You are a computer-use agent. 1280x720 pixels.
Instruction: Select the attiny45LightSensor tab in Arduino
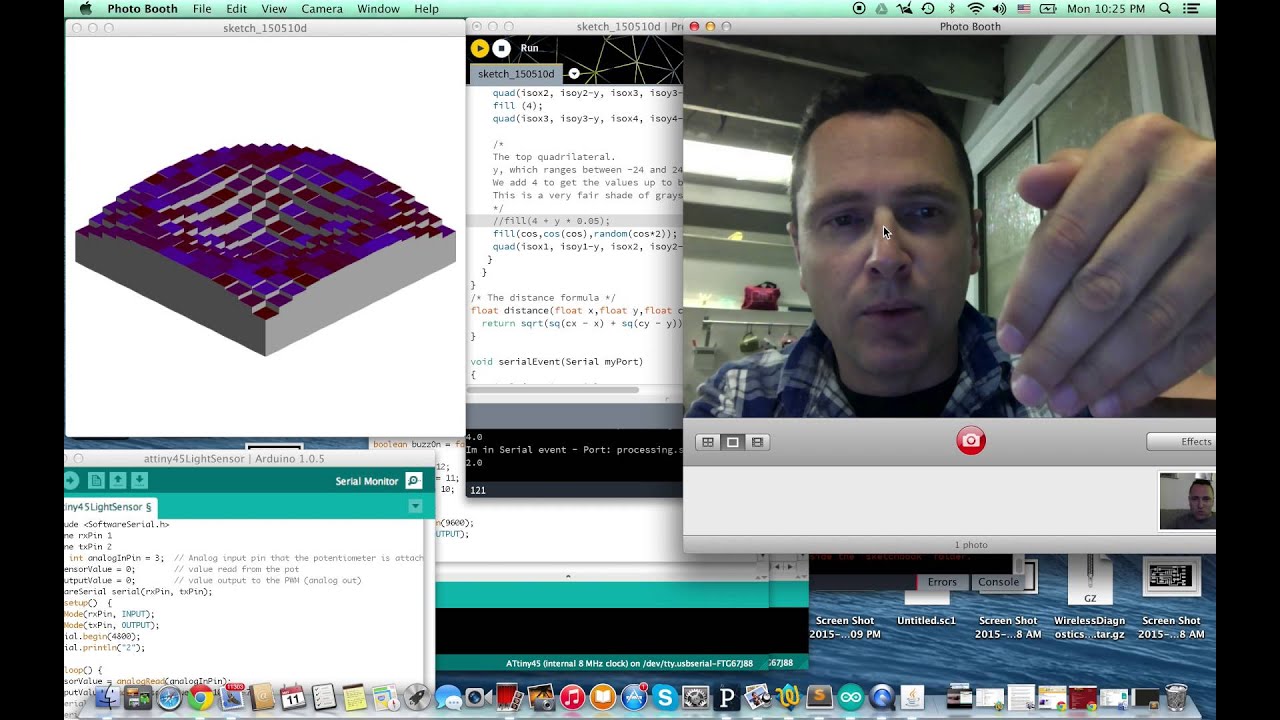[x=108, y=507]
